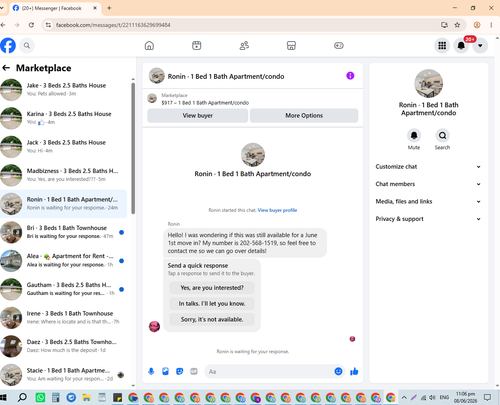Open the Notifications bell icon
This screenshot has width=500, height=405.
point(461,45)
